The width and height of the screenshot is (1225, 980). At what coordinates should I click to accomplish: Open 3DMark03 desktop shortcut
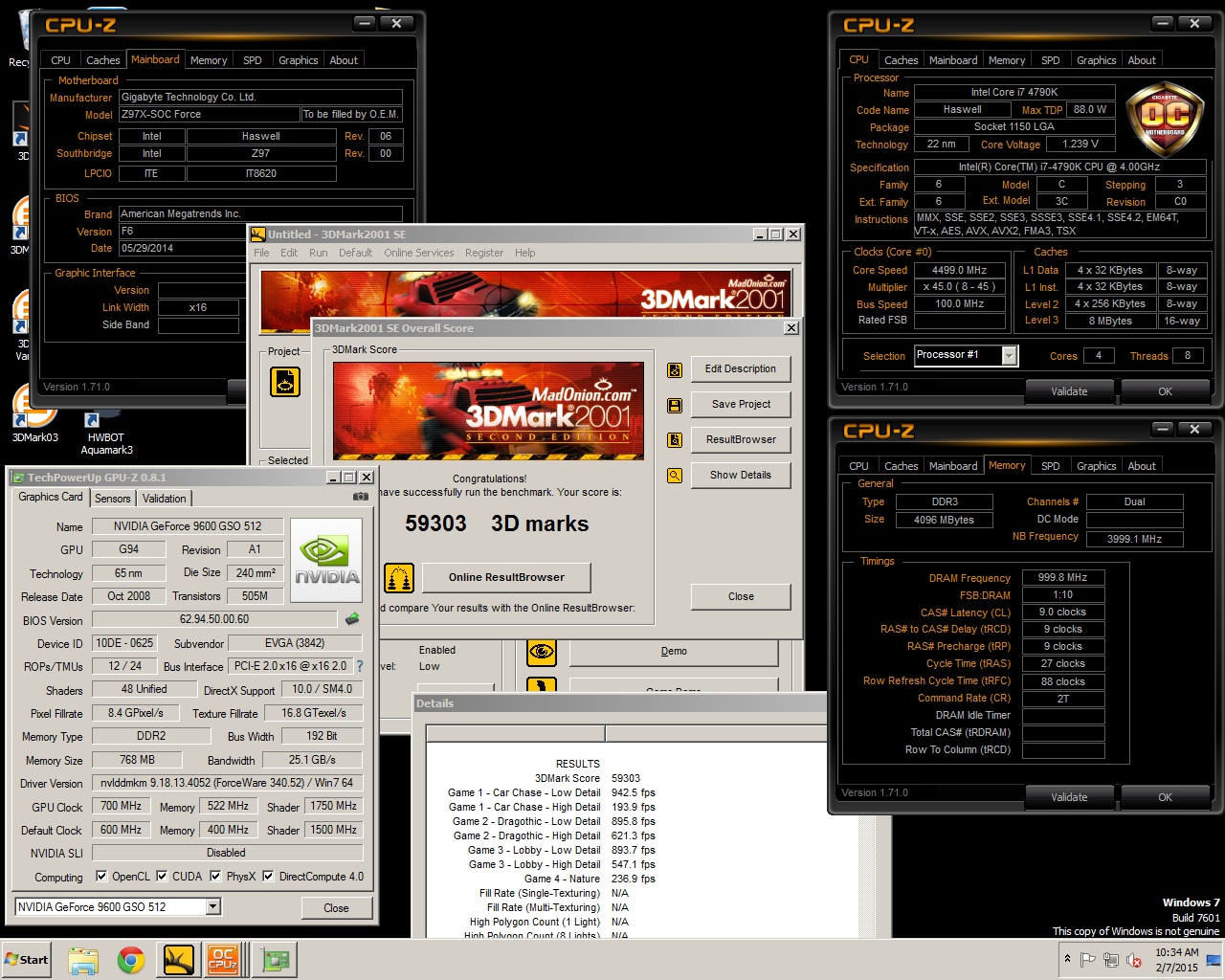(x=35, y=415)
